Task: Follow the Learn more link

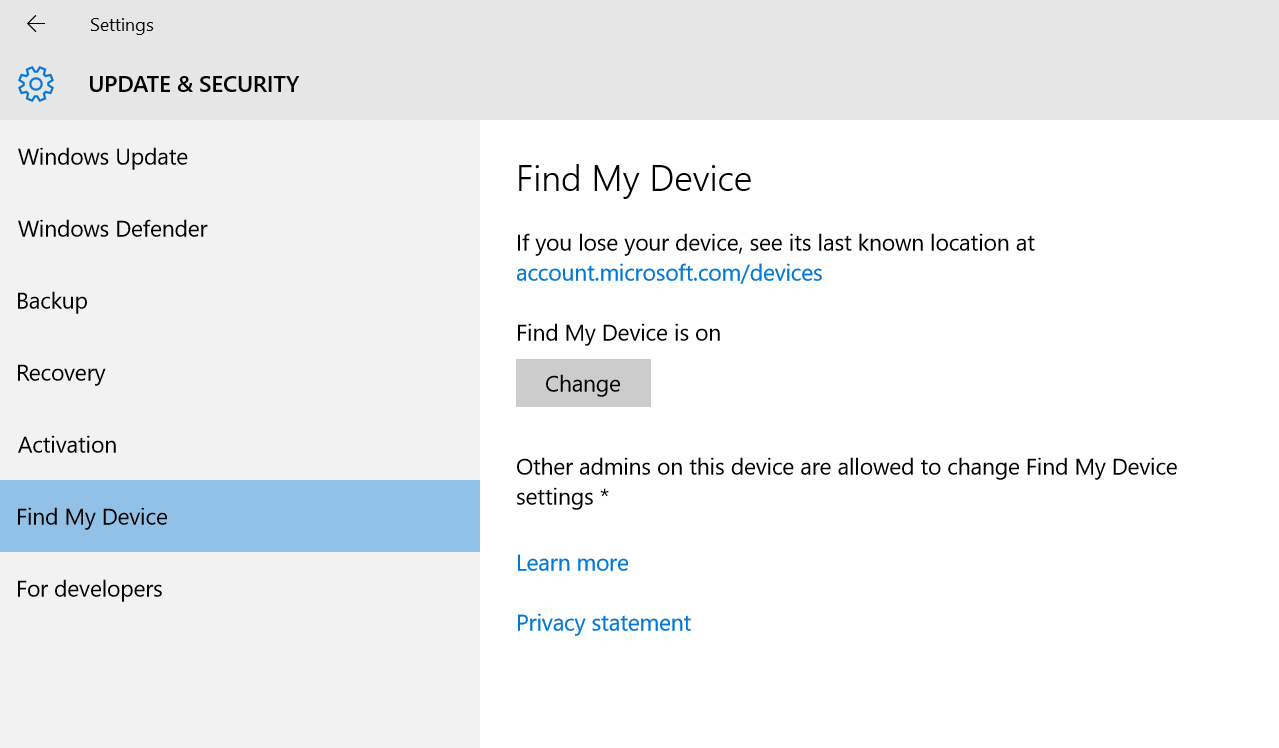Action: (x=572, y=563)
